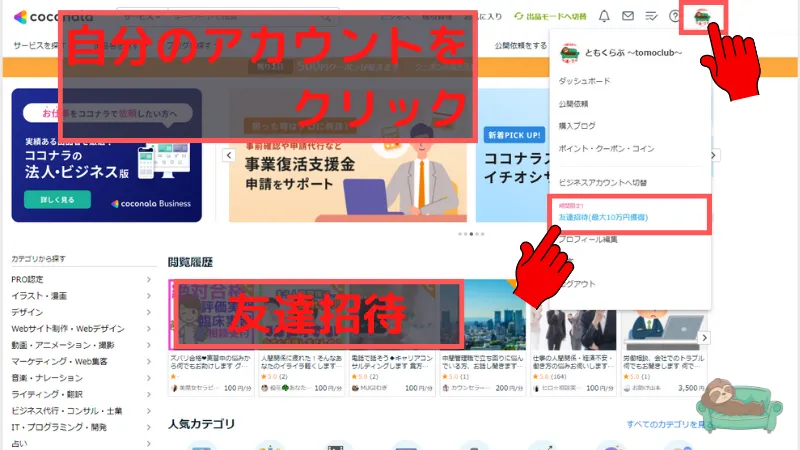Screen dimensions: 800x450
Task: Choose ビジネスアカウントへ切替 menu item
Action: pyautogui.click(x=603, y=183)
